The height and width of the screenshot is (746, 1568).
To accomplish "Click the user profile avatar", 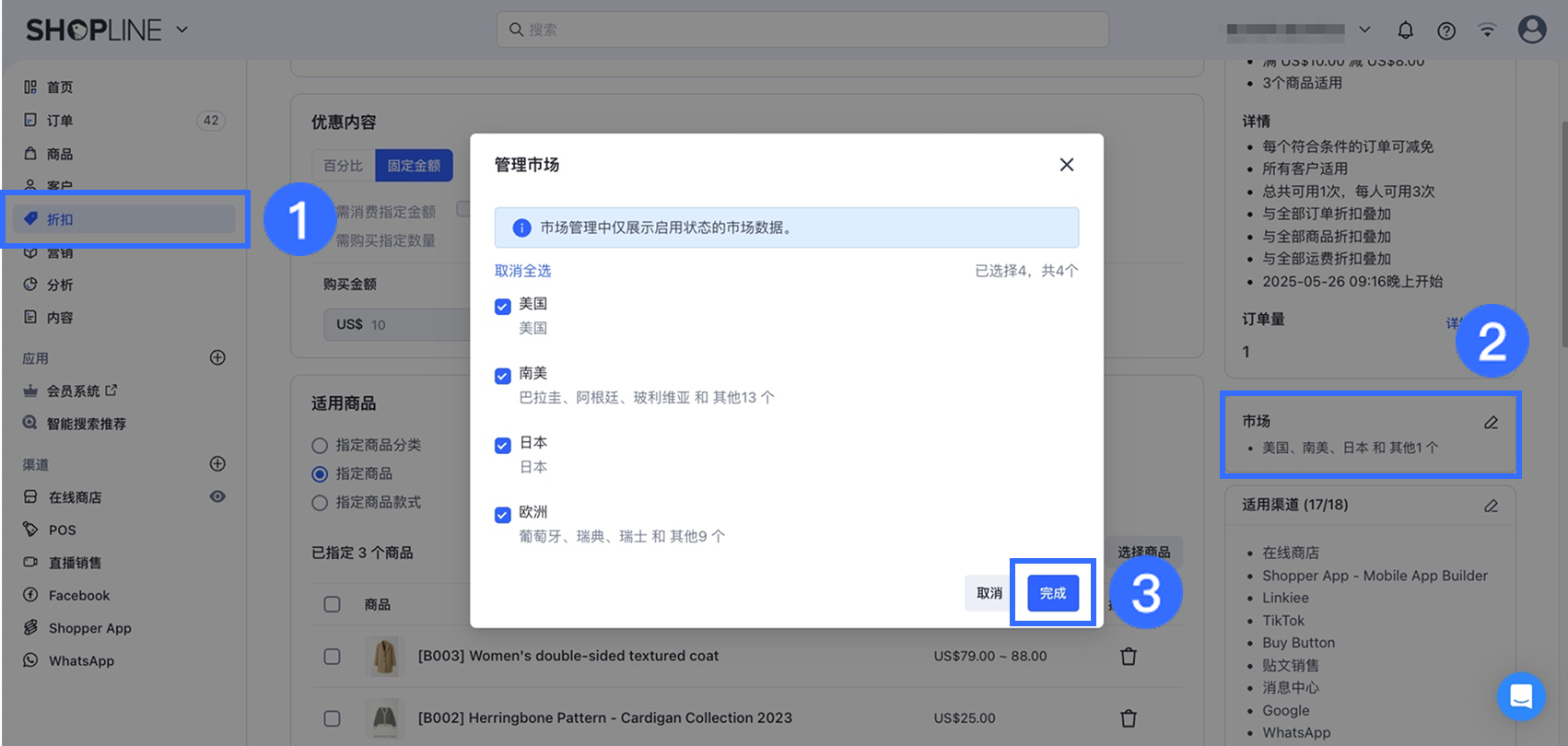I will pos(1531,29).
